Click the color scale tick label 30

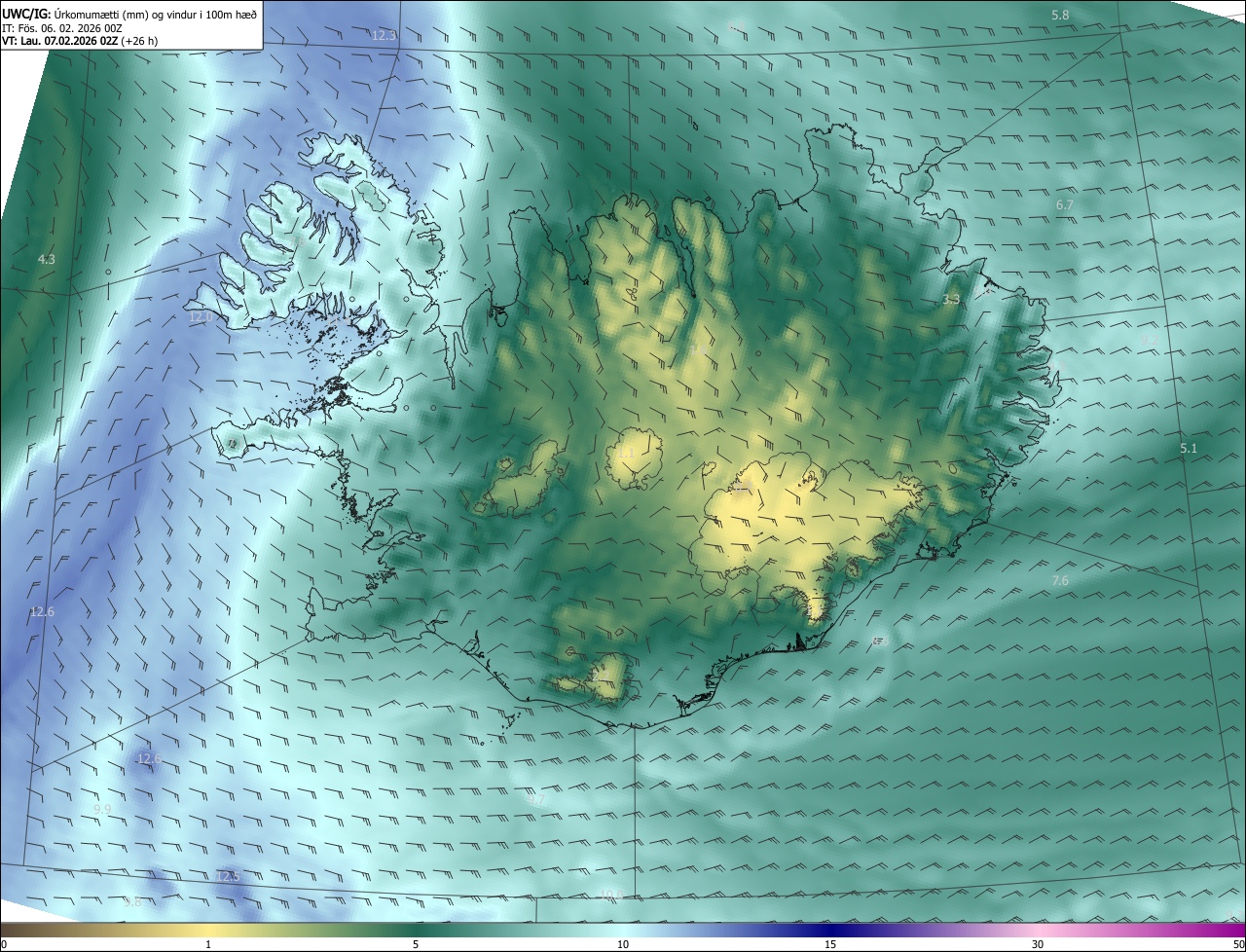pyautogui.click(x=1038, y=944)
